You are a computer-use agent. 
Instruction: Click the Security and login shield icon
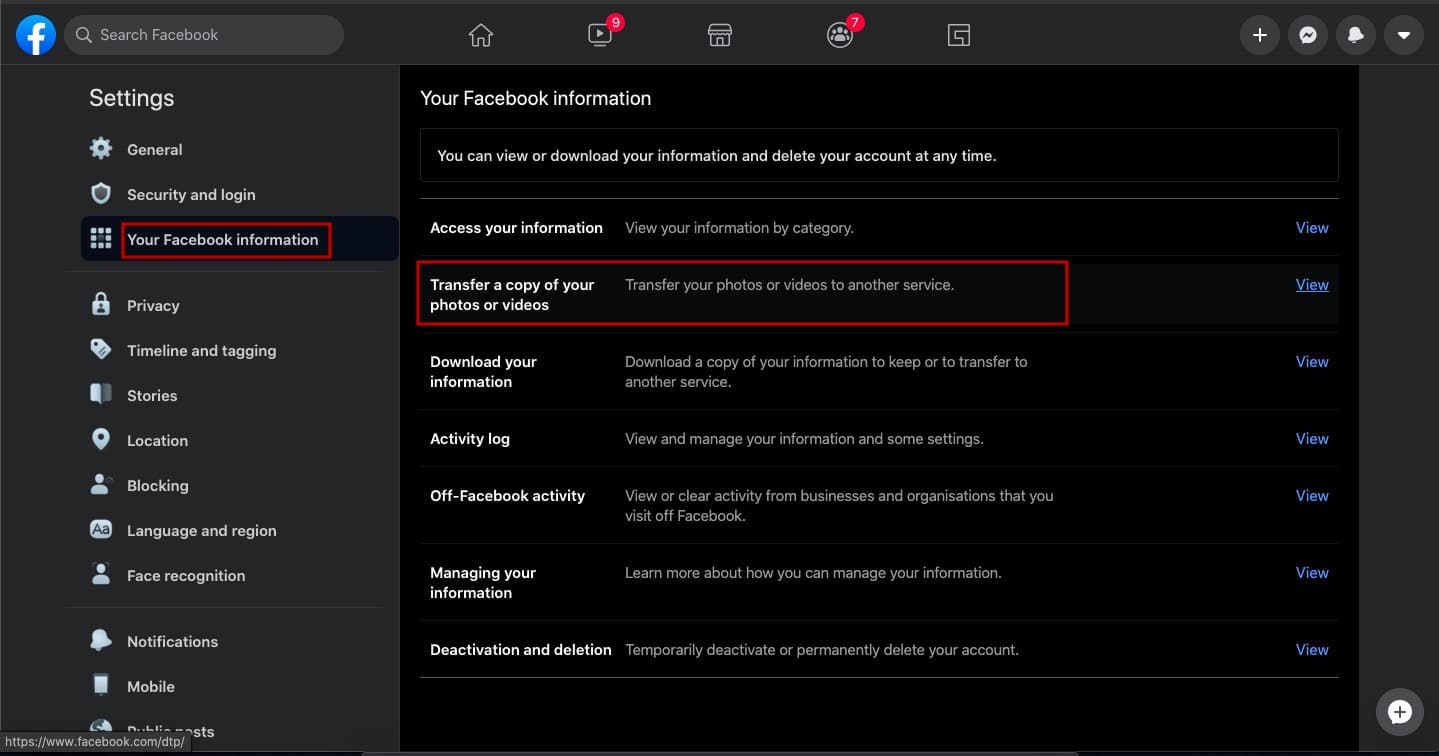click(x=101, y=194)
